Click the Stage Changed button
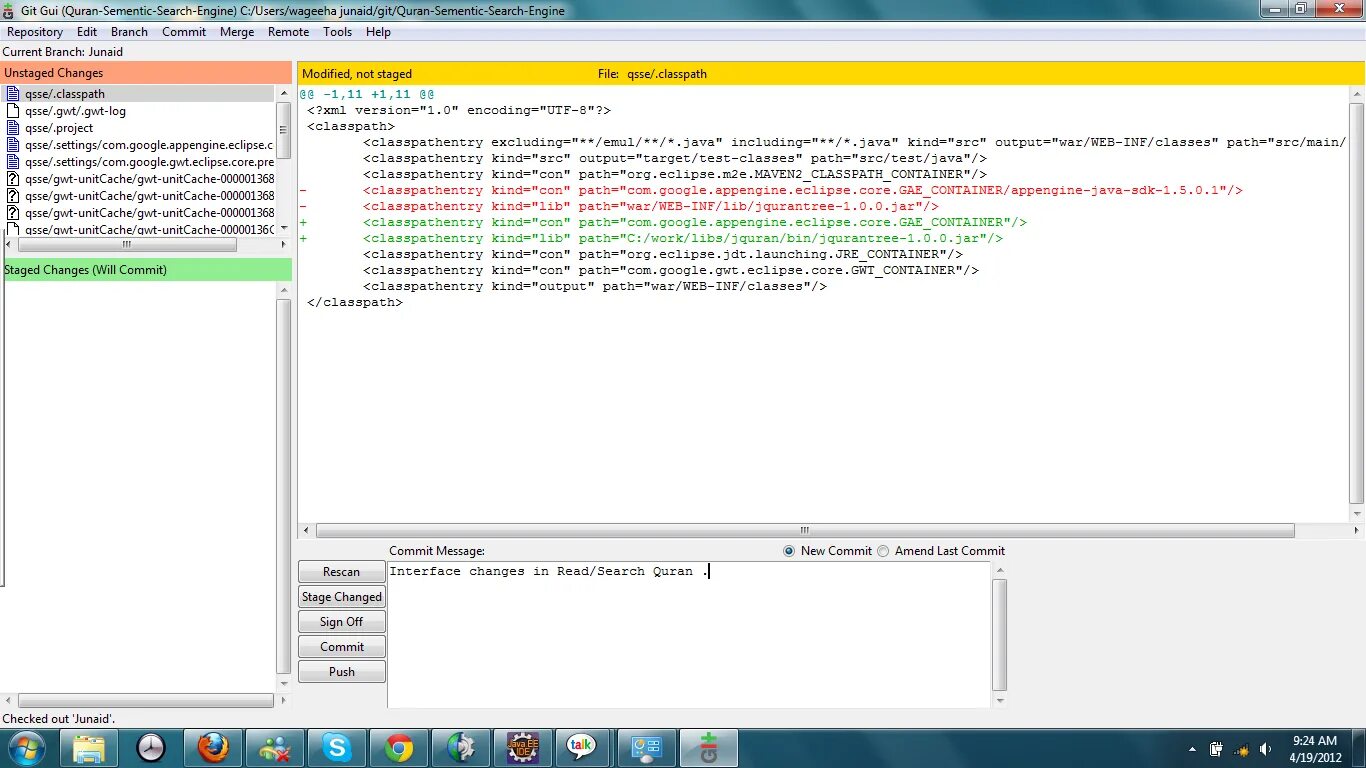 tap(341, 597)
